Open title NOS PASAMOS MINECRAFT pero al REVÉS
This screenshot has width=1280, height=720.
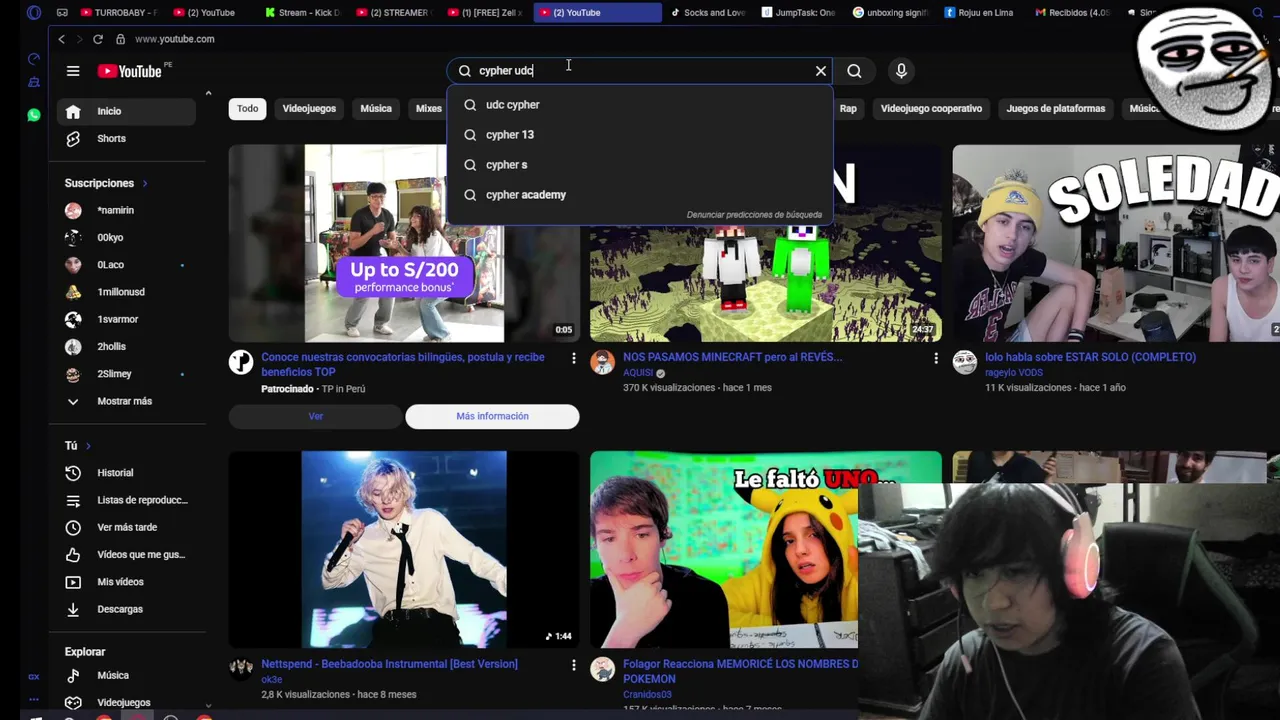click(733, 357)
